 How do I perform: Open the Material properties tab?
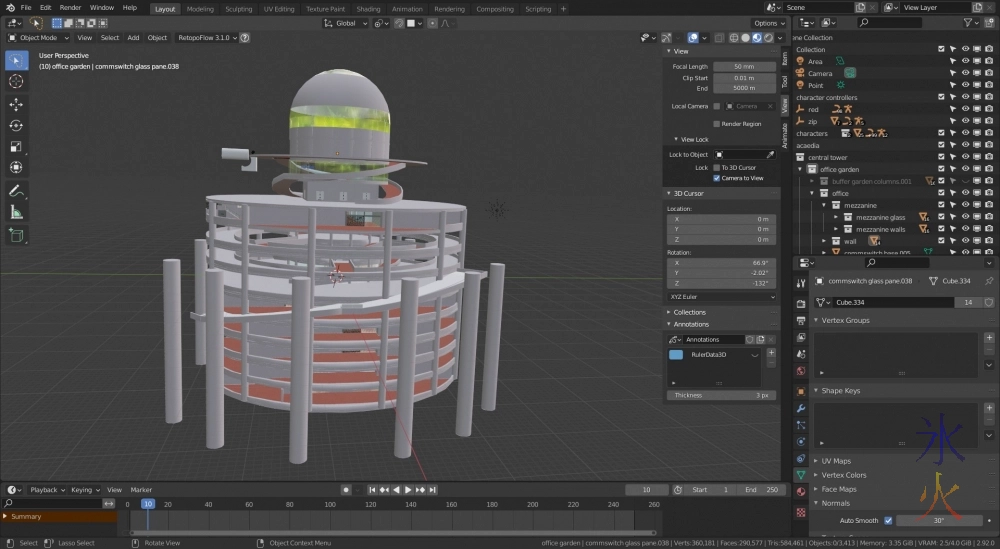[801, 491]
